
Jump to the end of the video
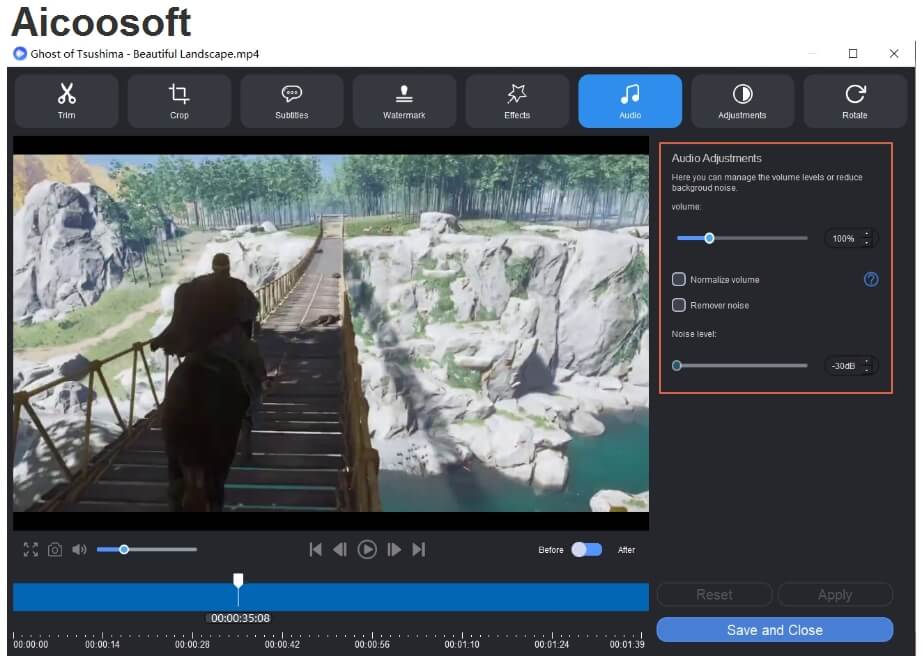[418, 549]
